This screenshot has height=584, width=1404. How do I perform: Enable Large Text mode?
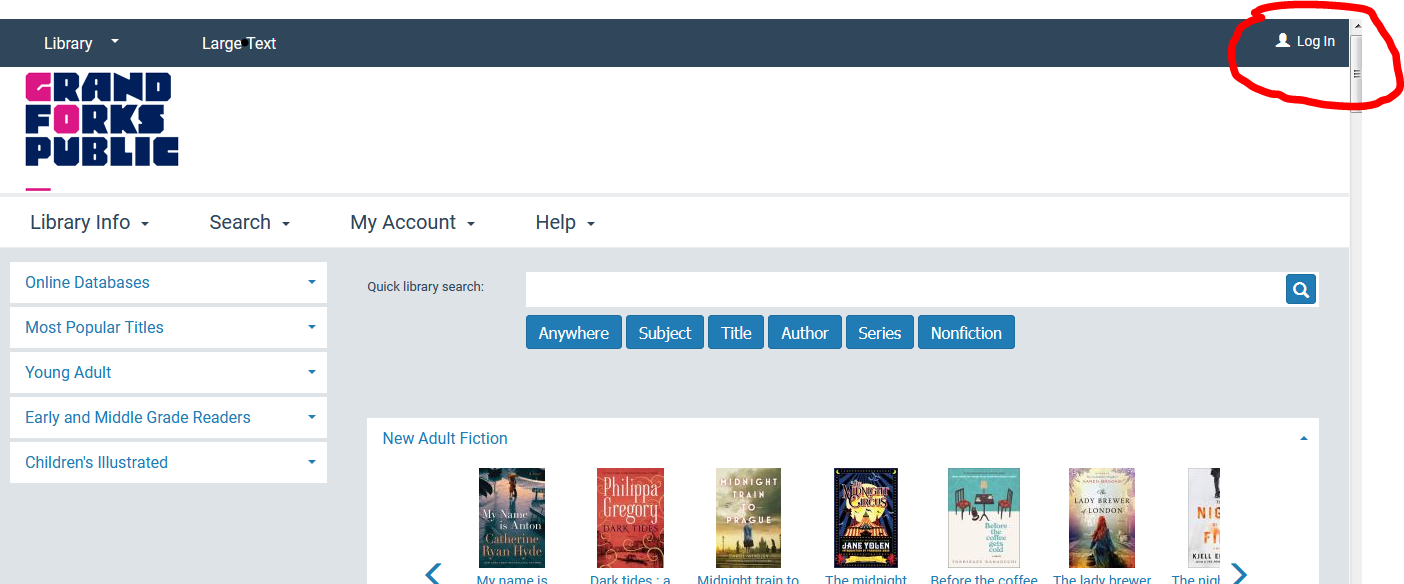click(238, 43)
